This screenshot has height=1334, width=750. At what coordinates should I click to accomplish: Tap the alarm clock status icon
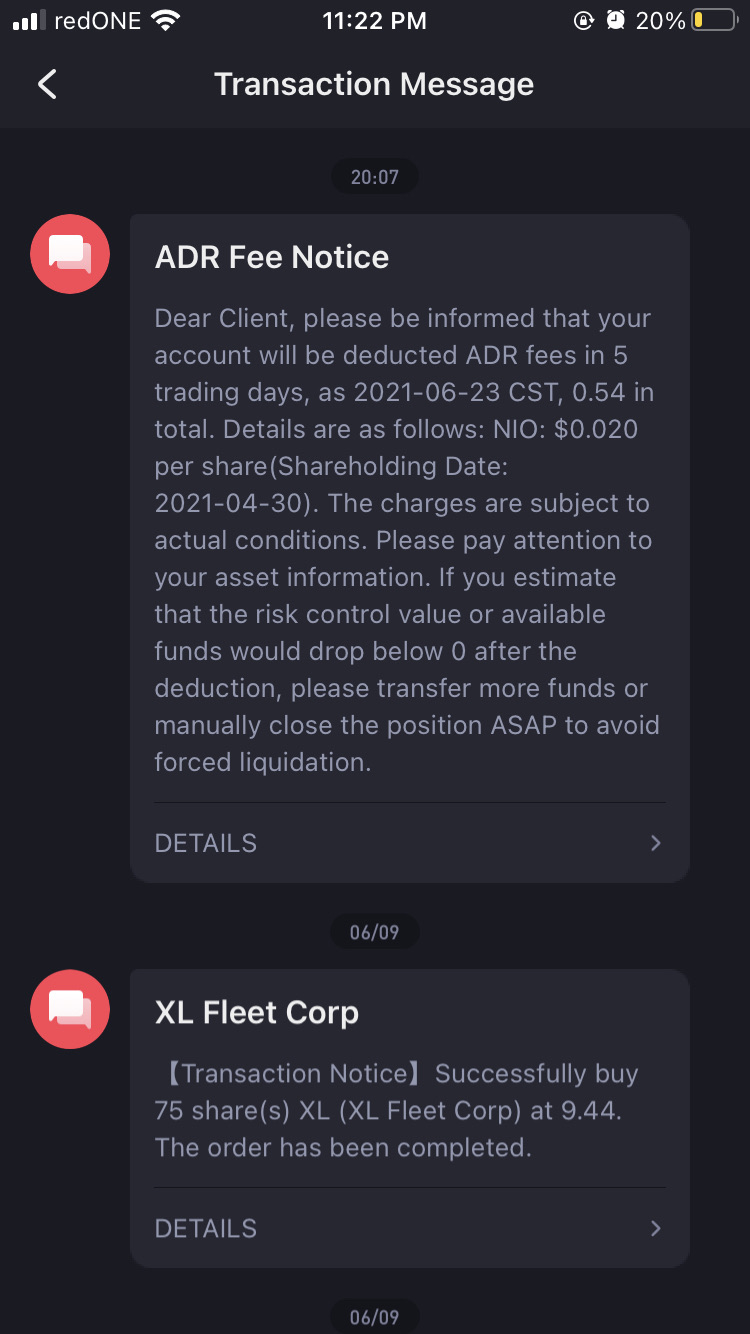616,21
